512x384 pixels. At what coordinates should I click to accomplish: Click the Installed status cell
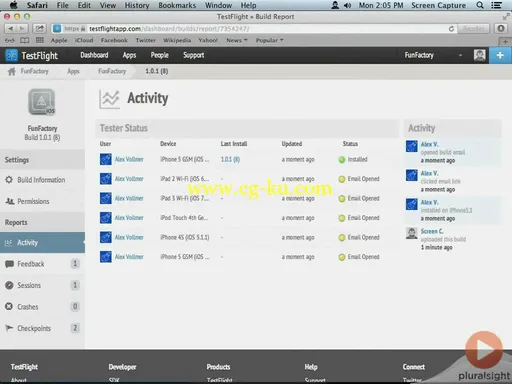[x=353, y=159]
